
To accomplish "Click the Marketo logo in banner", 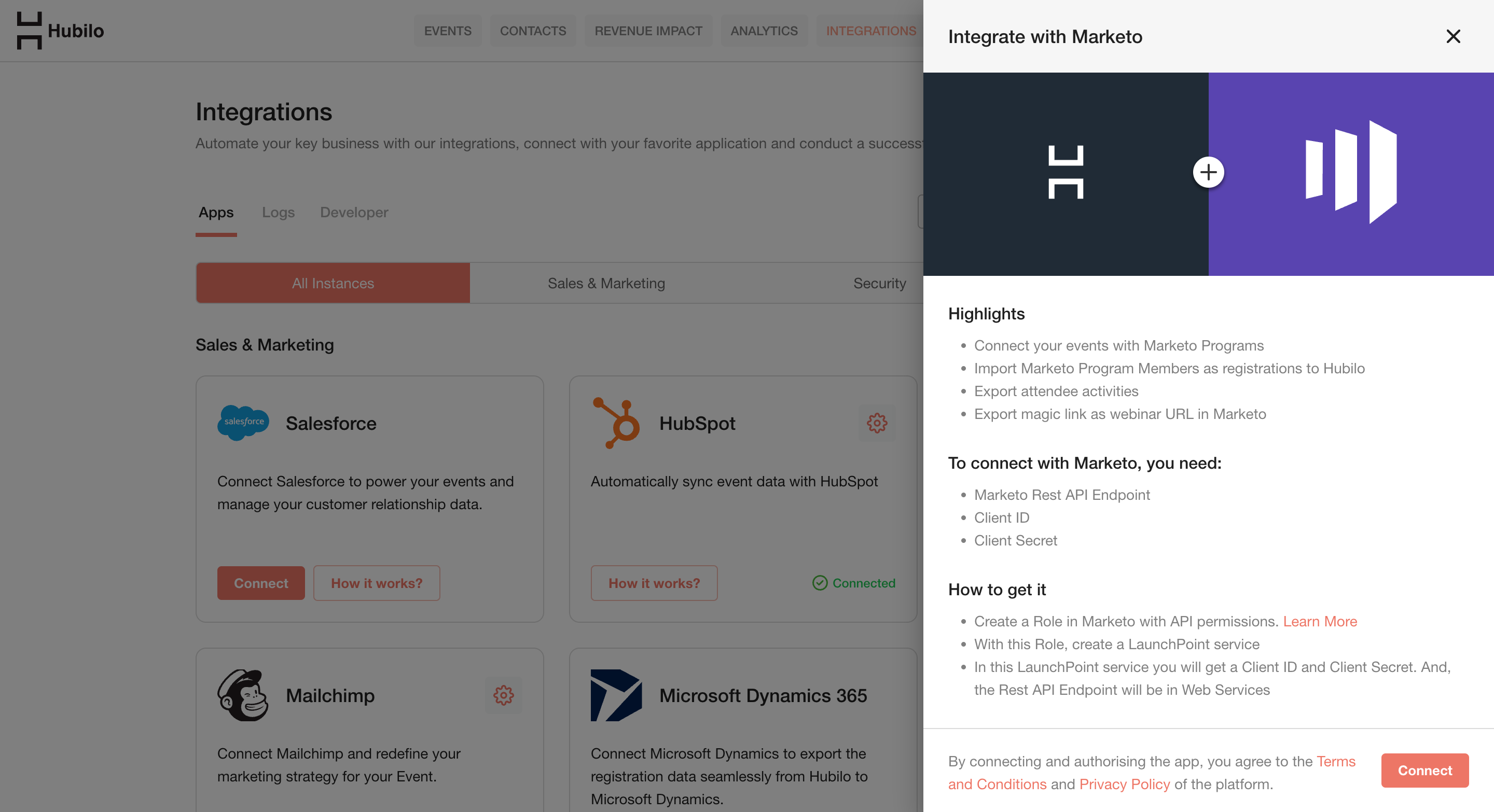I will pyautogui.click(x=1351, y=172).
